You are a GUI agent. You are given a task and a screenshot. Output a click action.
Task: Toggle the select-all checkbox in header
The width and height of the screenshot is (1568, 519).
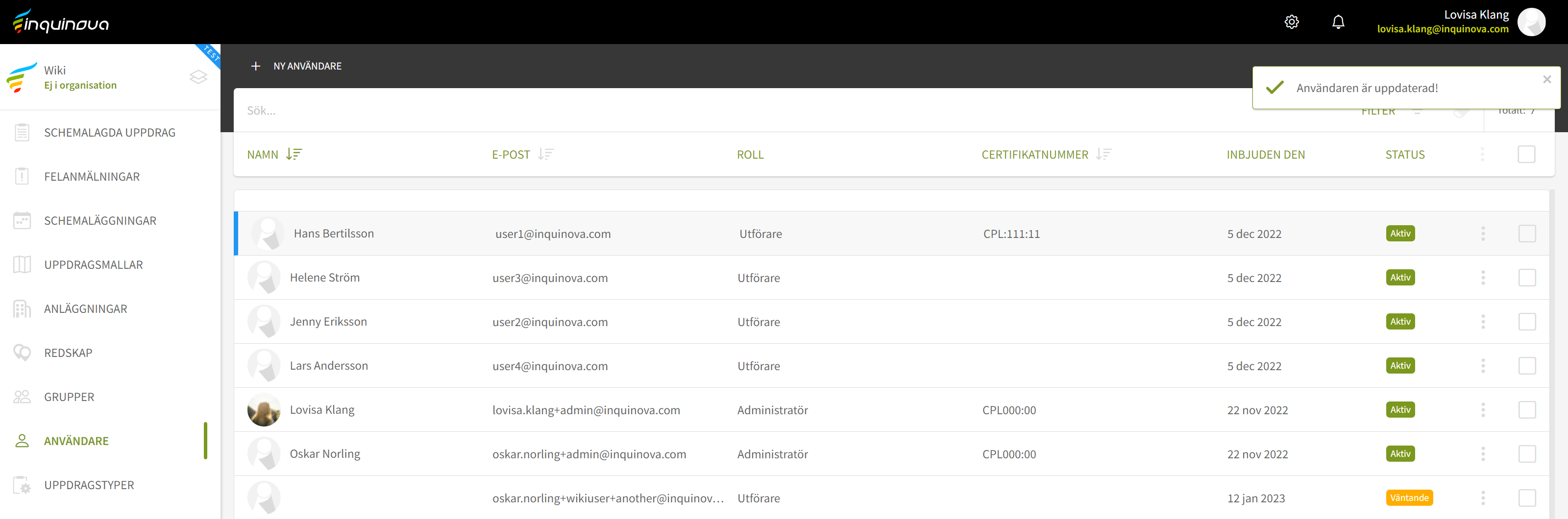click(1526, 155)
